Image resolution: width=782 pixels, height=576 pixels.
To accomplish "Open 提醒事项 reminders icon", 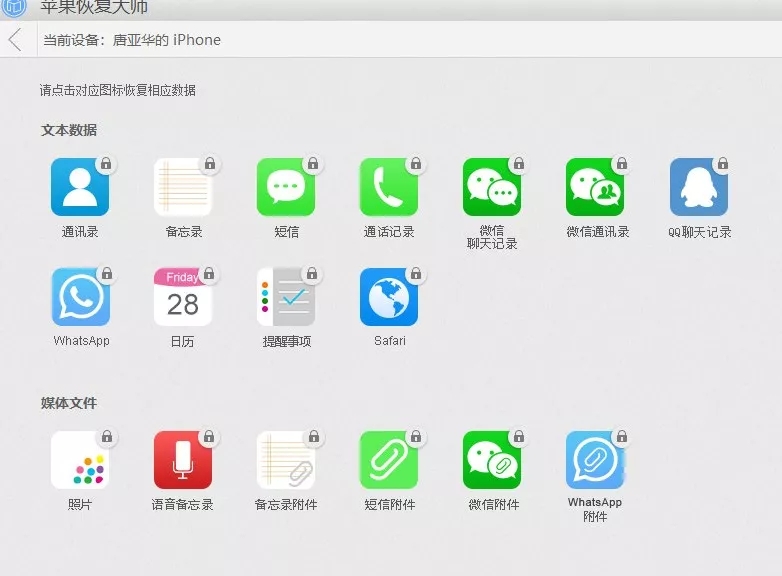I will (x=286, y=297).
